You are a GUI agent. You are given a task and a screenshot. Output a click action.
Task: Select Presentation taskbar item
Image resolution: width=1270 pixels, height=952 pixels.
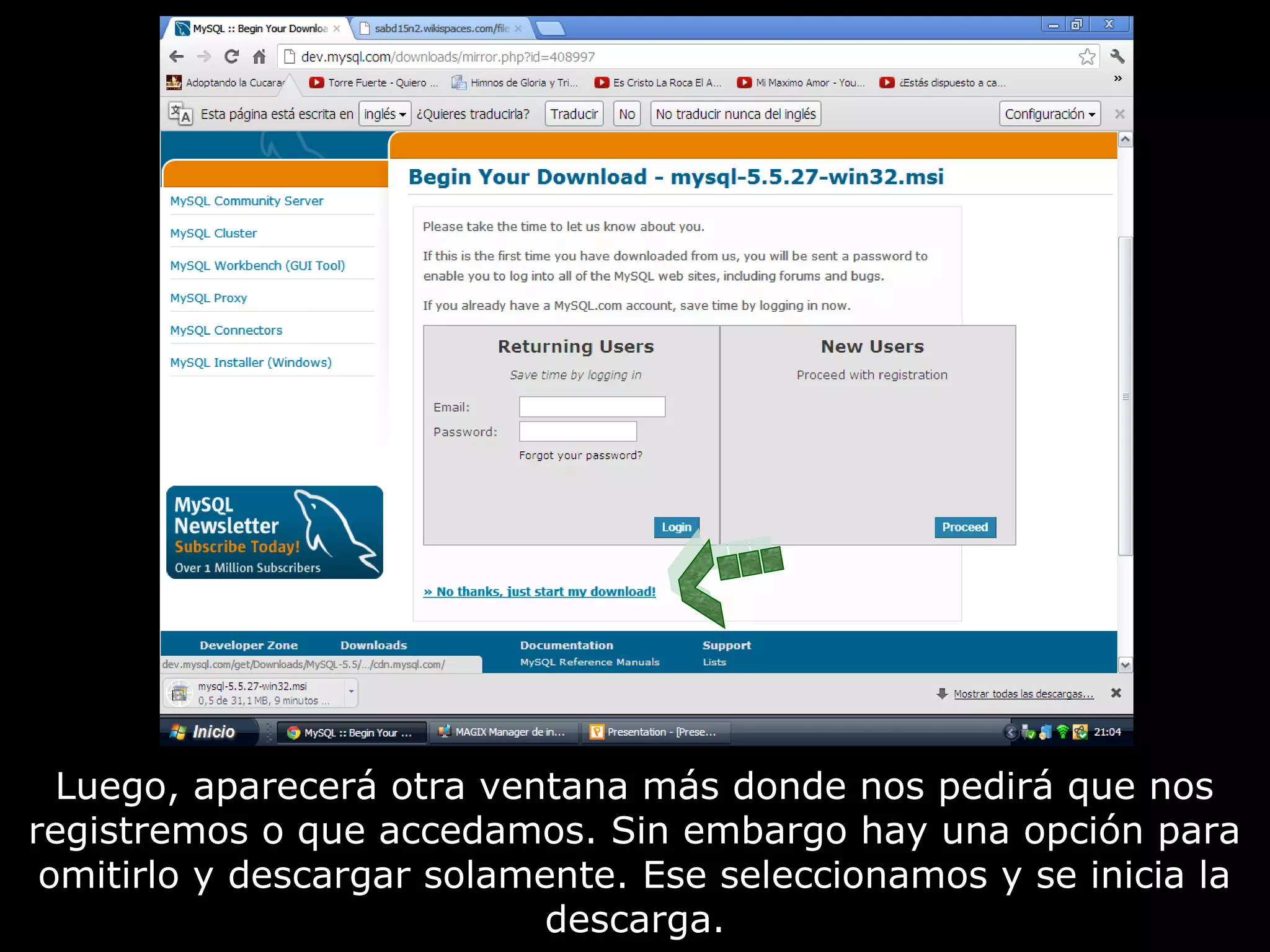655,732
